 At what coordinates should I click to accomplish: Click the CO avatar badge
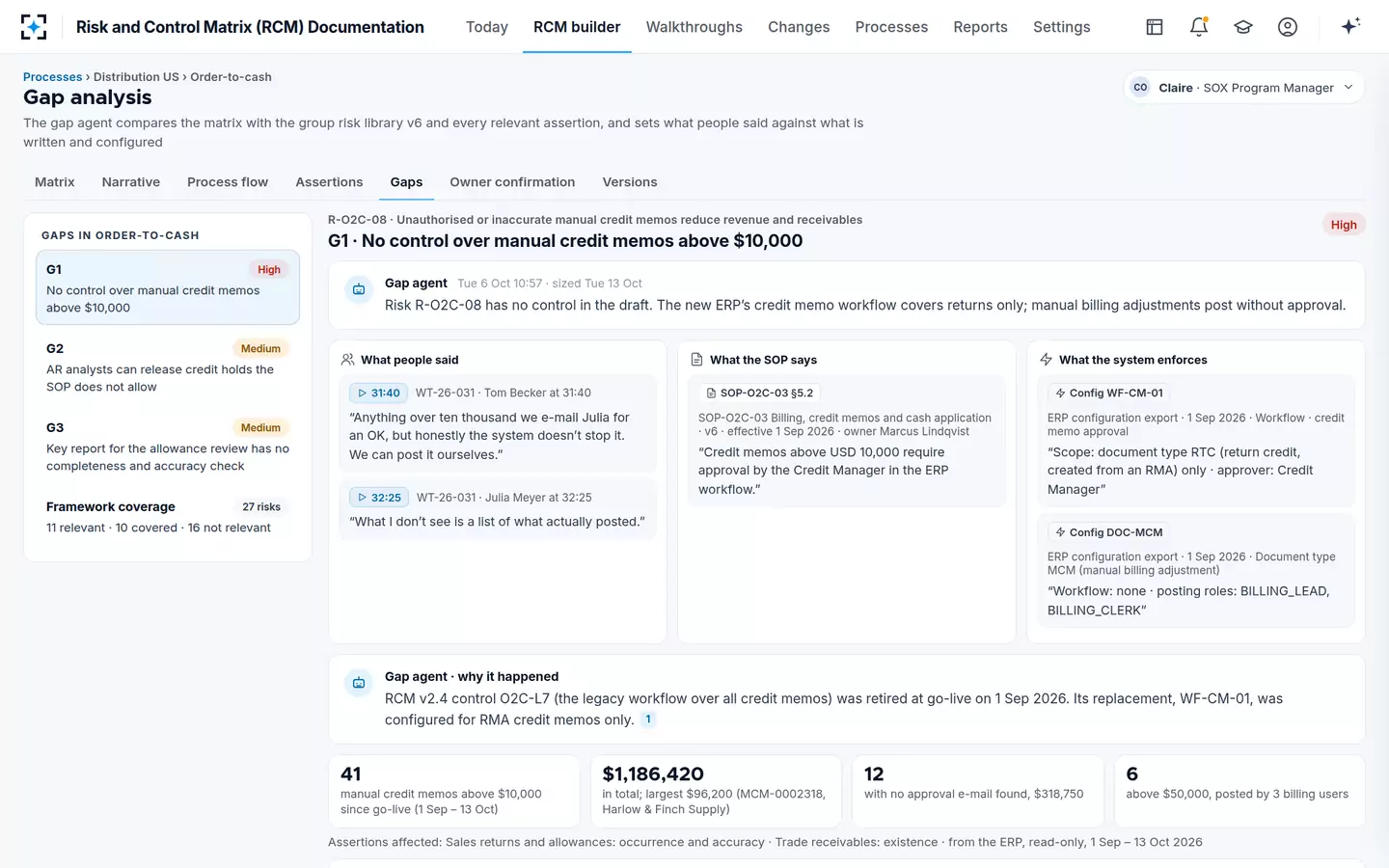pos(1140,88)
